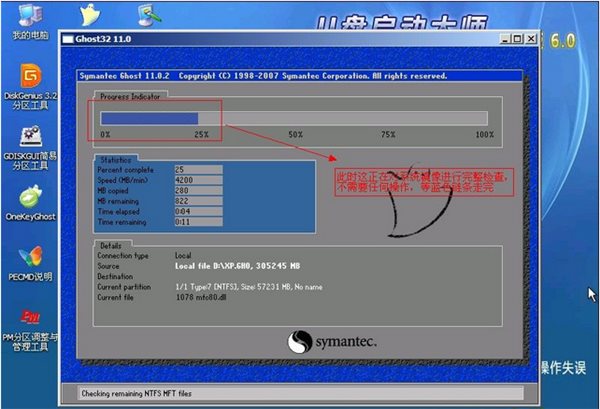Launch the PM partition manager icon
600x409 pixels.
(31, 330)
